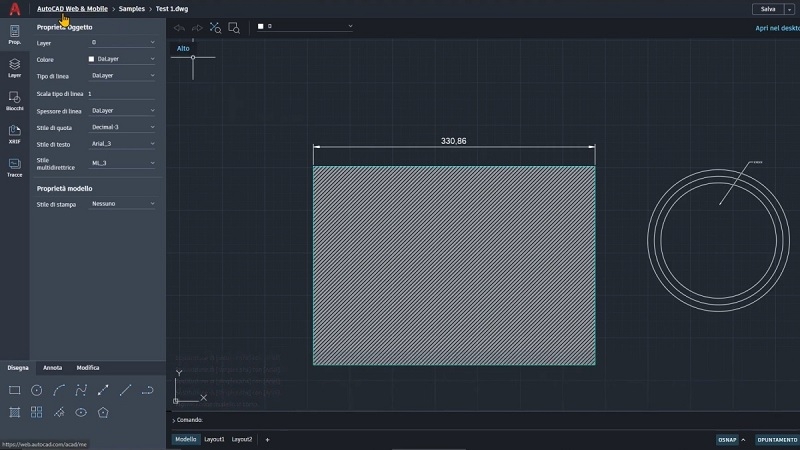
Task: Expand OSNAP options caret
Action: pos(743,440)
